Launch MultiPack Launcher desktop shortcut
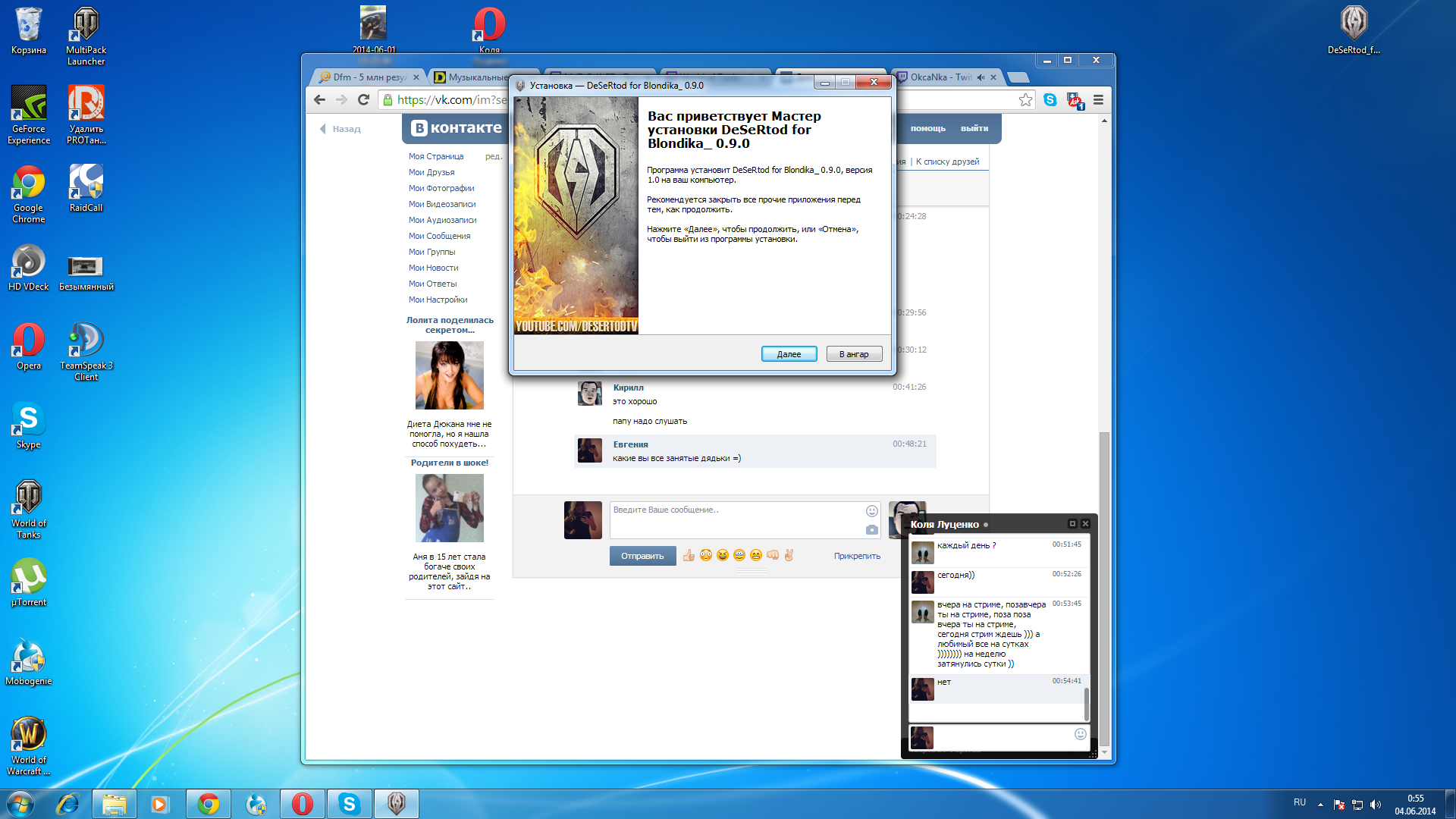Image resolution: width=1456 pixels, height=819 pixels. point(86,36)
